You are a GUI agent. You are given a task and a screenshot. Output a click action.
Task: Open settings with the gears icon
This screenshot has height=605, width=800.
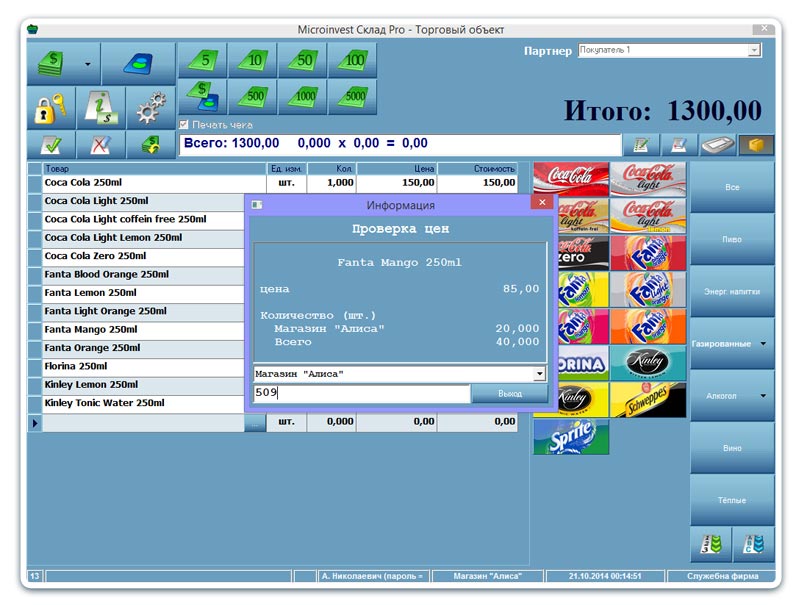(x=150, y=107)
